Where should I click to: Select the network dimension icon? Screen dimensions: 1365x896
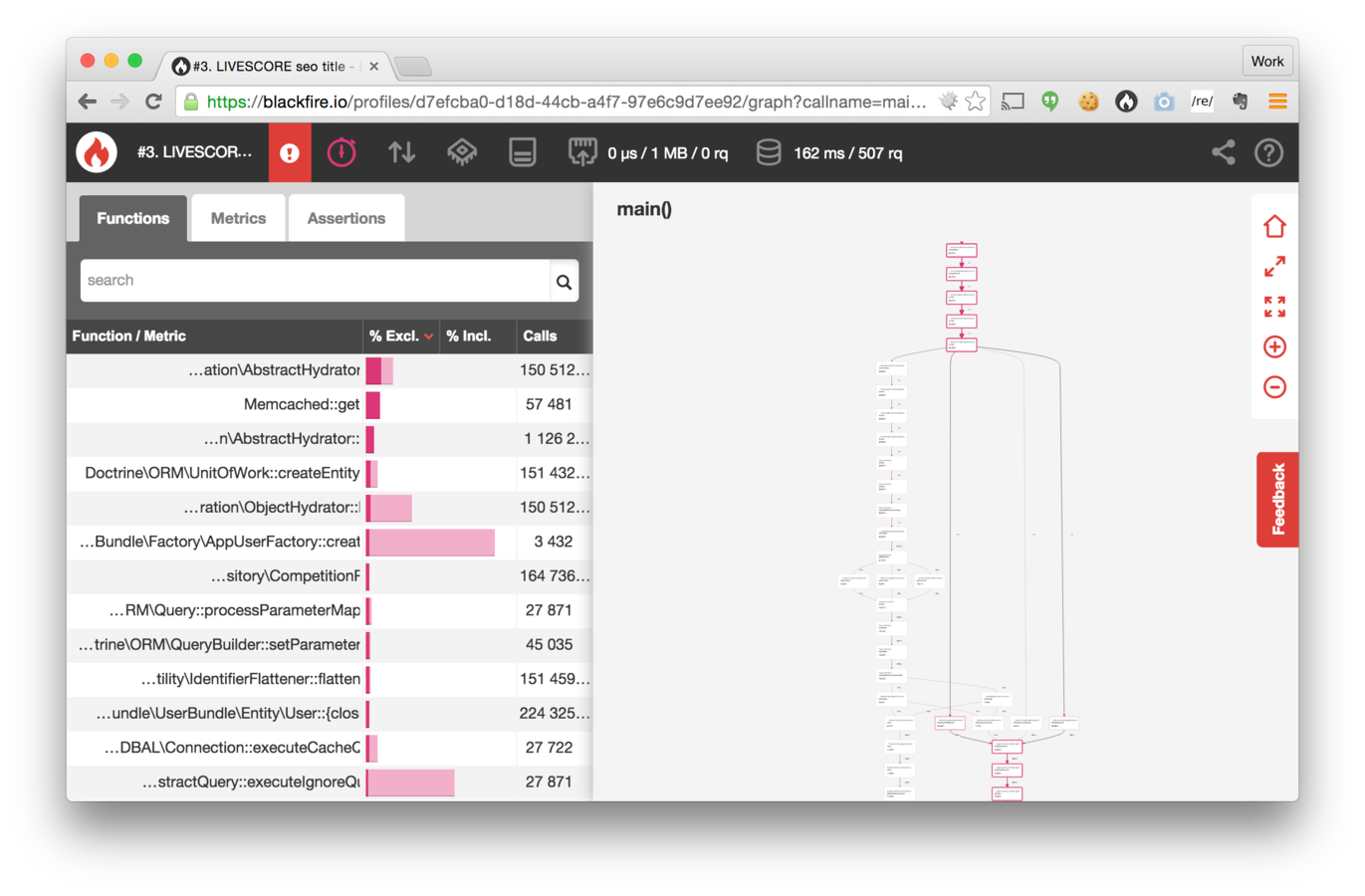pyautogui.click(x=582, y=152)
